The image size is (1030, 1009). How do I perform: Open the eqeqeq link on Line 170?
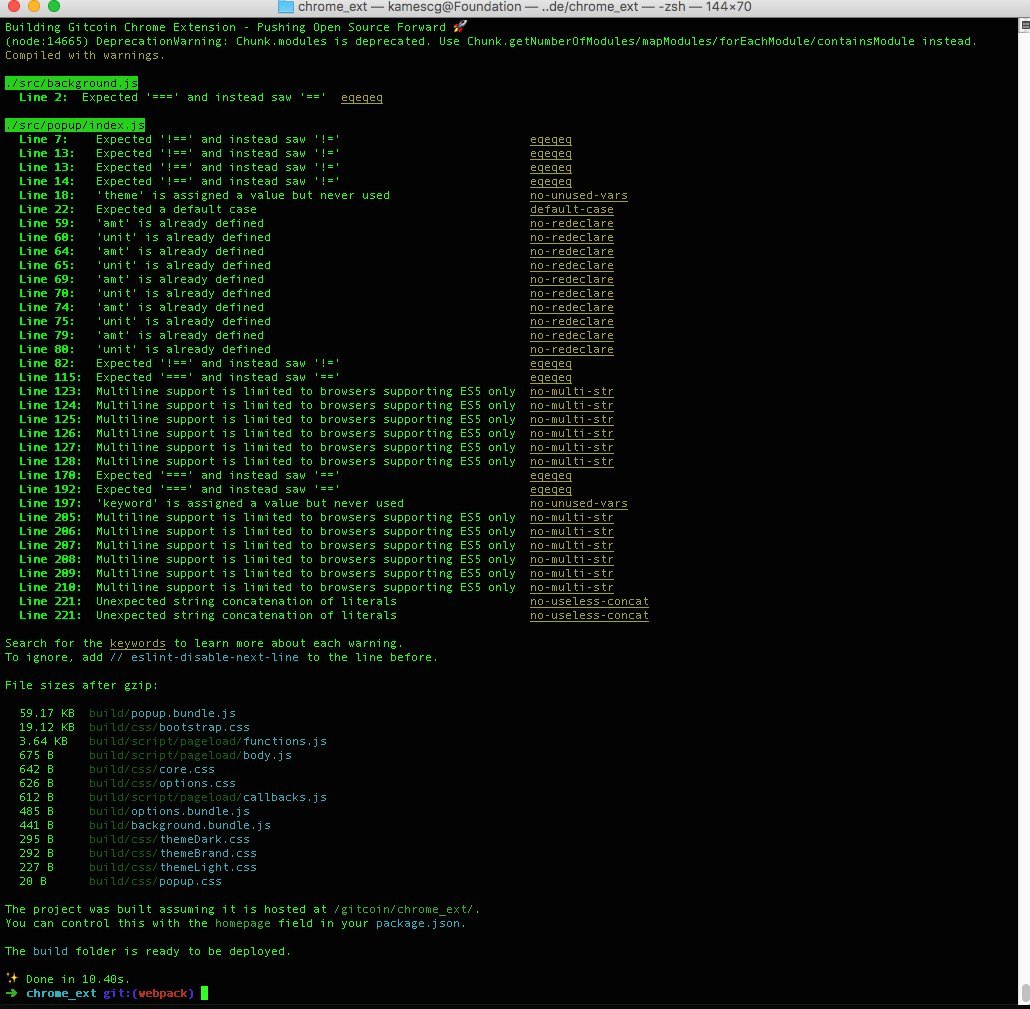click(x=550, y=476)
